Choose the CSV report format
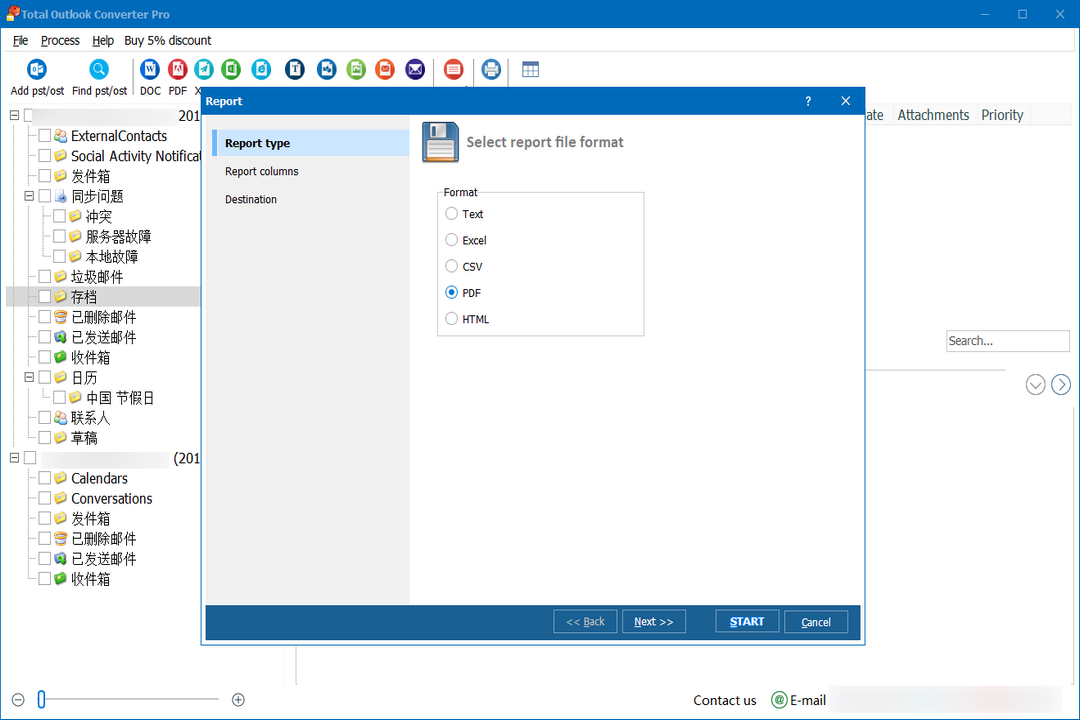This screenshot has width=1080, height=720. (451, 266)
